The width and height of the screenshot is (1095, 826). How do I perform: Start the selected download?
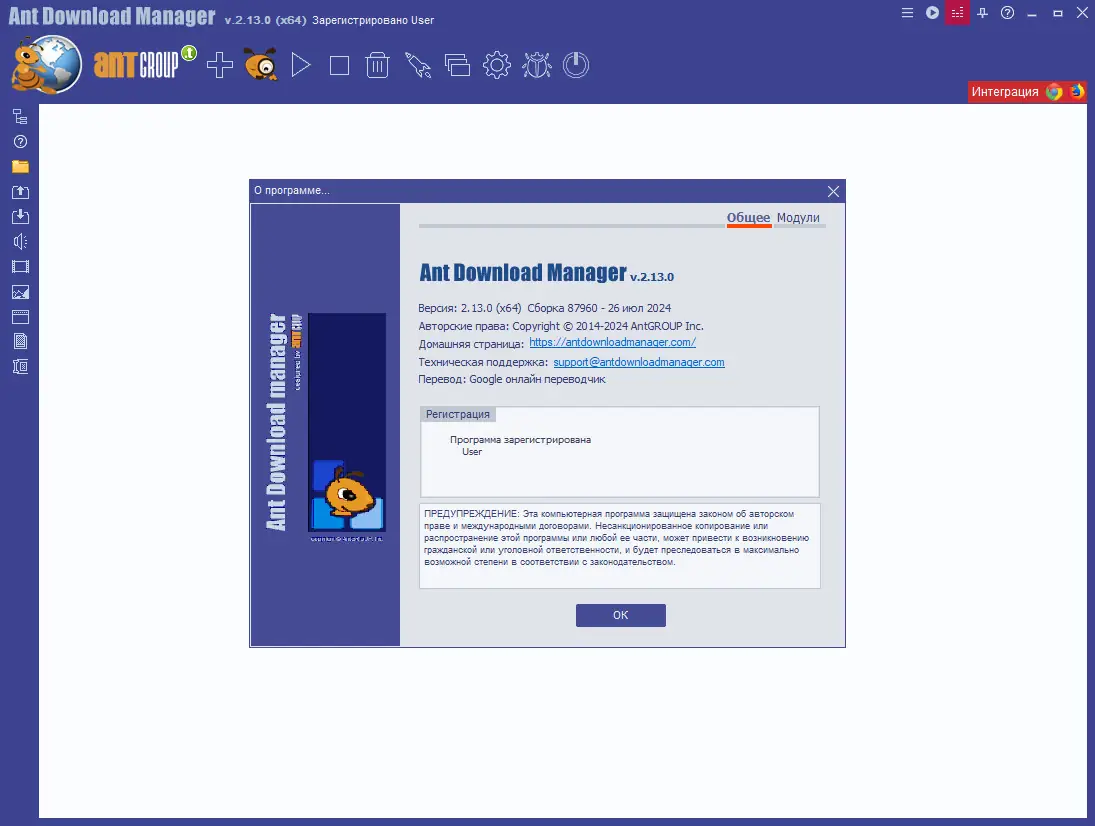pos(299,64)
